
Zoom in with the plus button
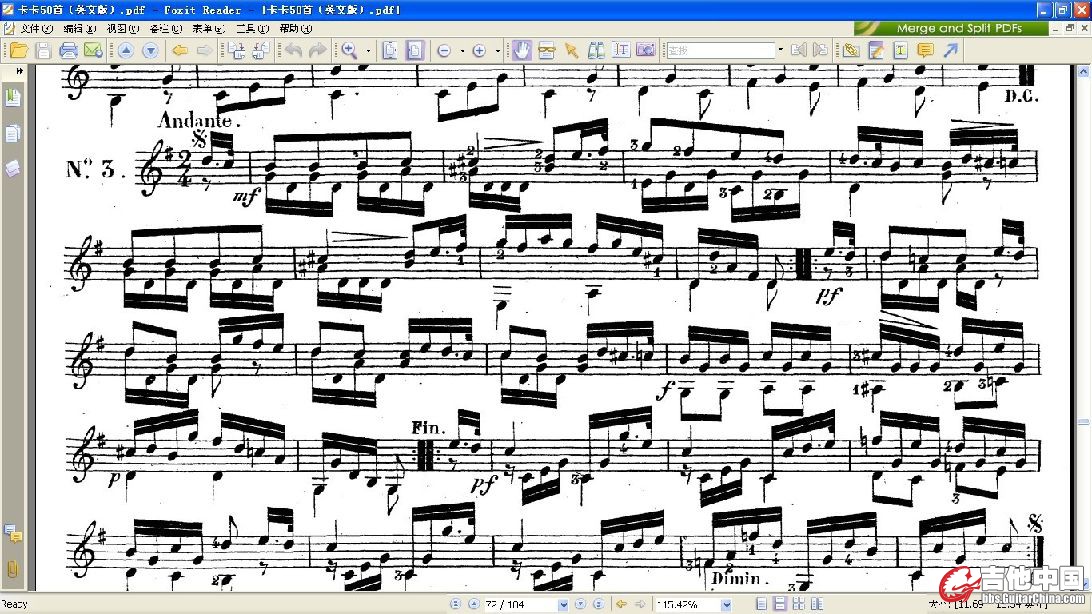click(479, 50)
